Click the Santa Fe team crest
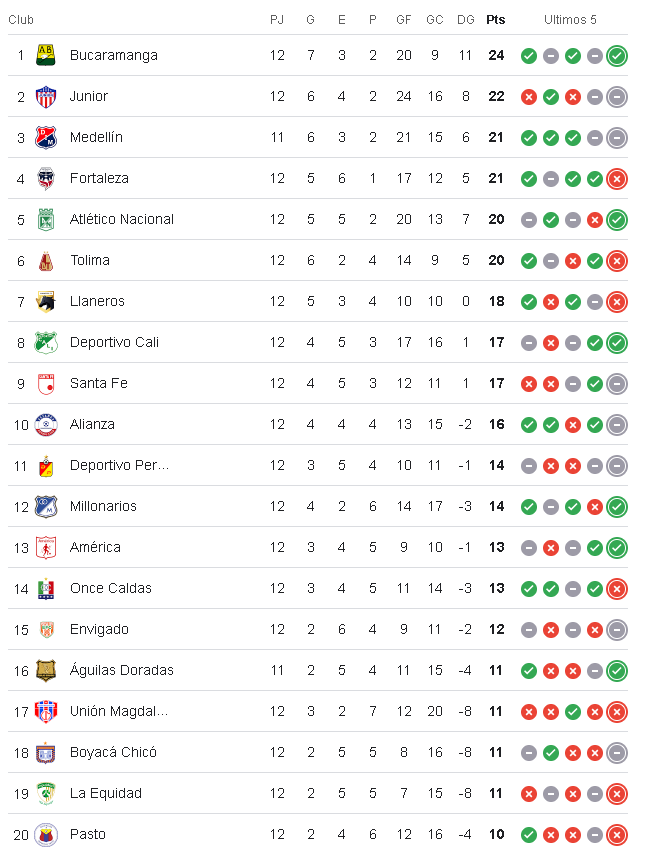Viewport: 646px width, 853px height. tap(45, 383)
